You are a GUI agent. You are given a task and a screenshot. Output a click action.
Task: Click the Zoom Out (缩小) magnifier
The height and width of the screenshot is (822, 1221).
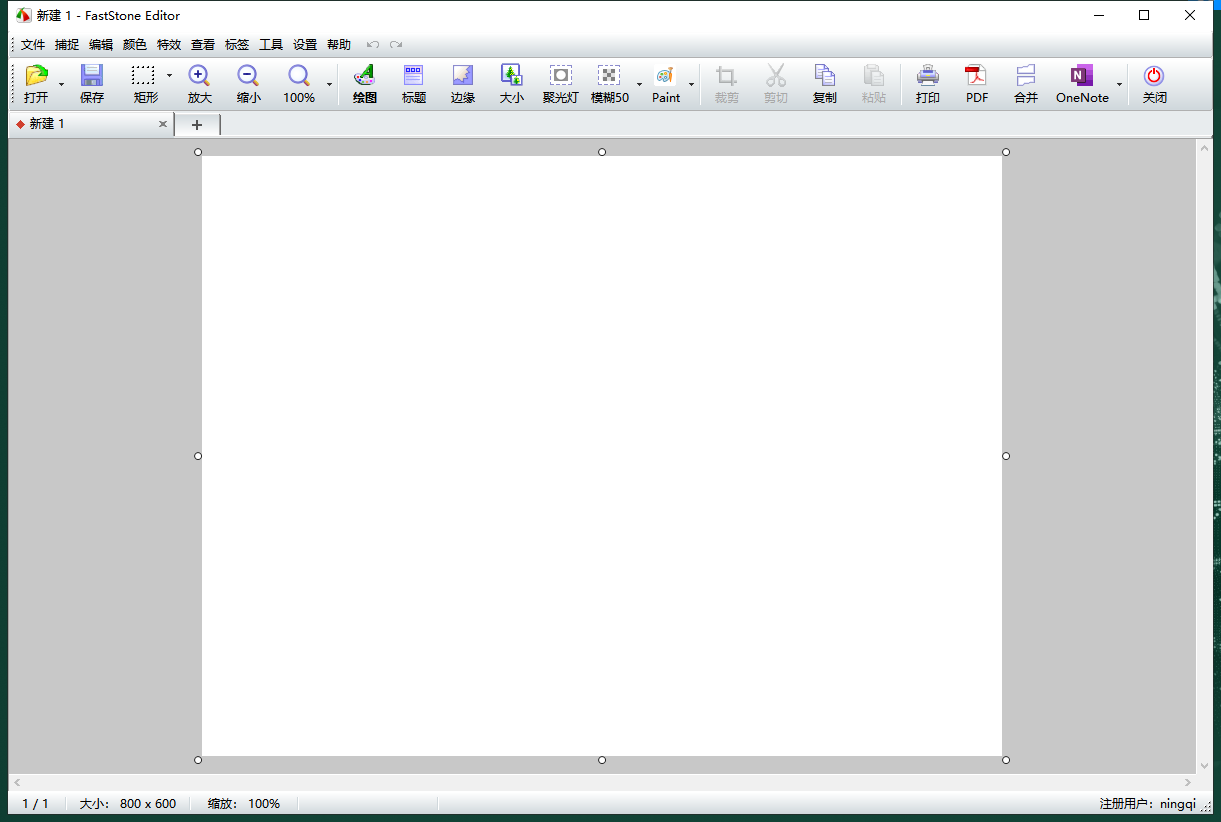click(249, 83)
